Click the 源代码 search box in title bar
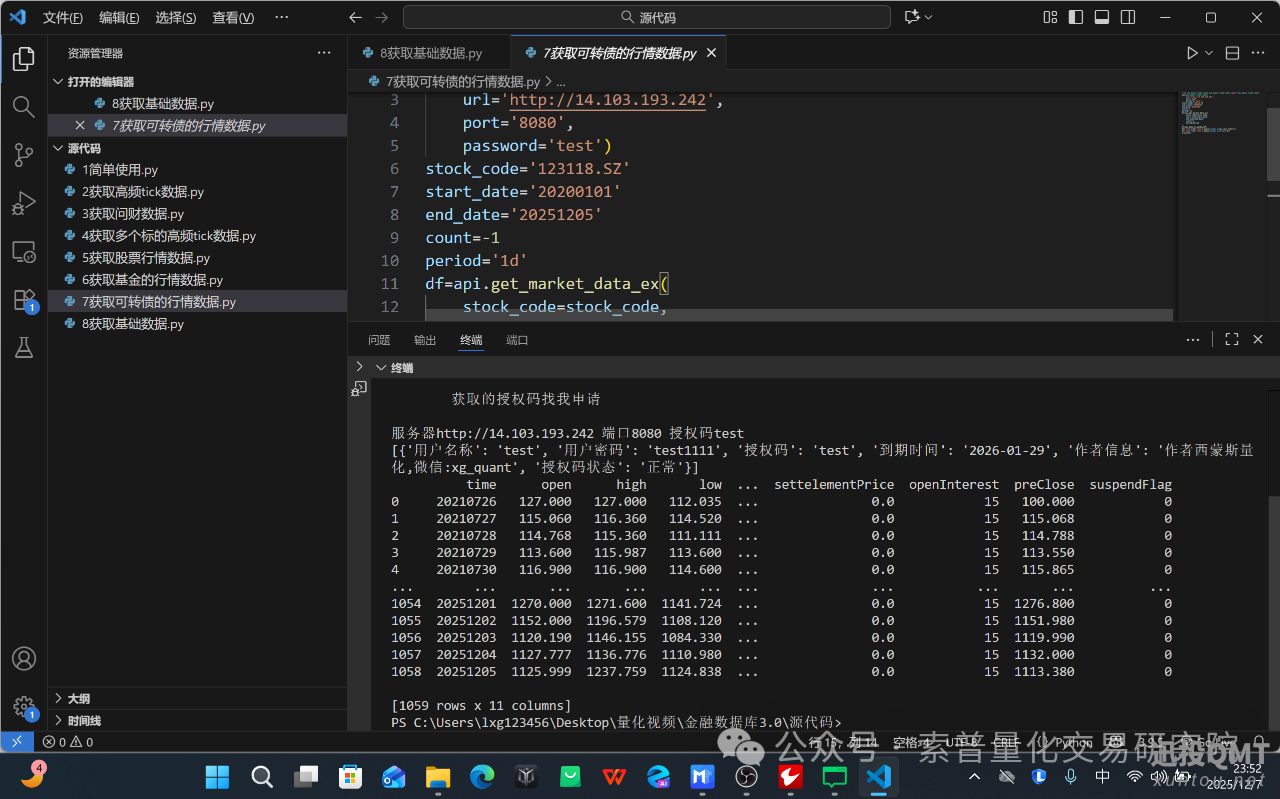 [x=646, y=17]
